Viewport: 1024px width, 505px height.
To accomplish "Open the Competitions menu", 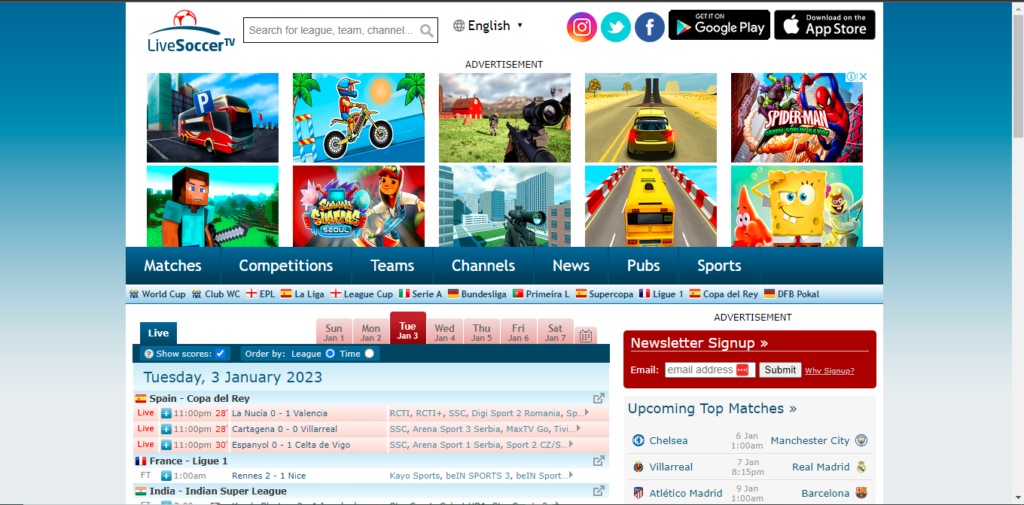I will click(x=286, y=266).
